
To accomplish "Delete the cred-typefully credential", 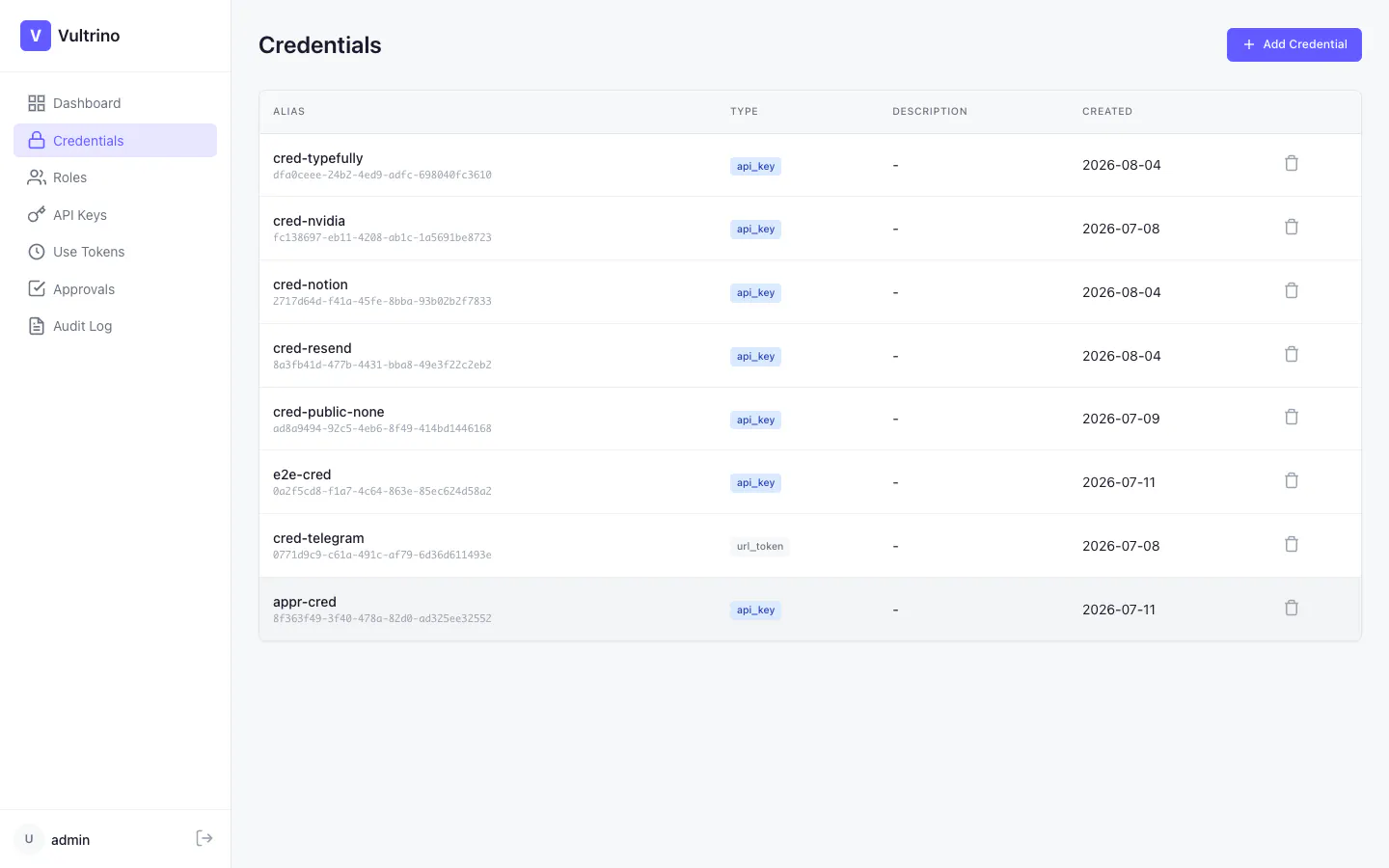I will 1292,164.
